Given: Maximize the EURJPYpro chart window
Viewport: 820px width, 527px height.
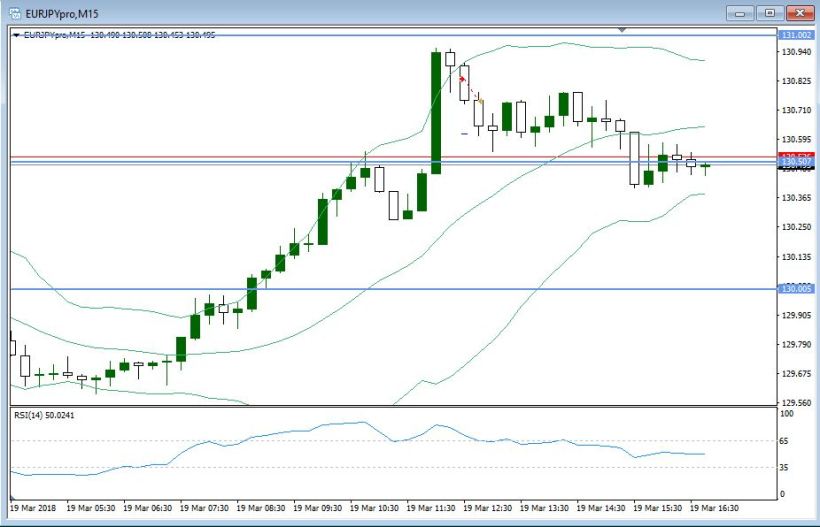Looking at the screenshot, I should 769,13.
